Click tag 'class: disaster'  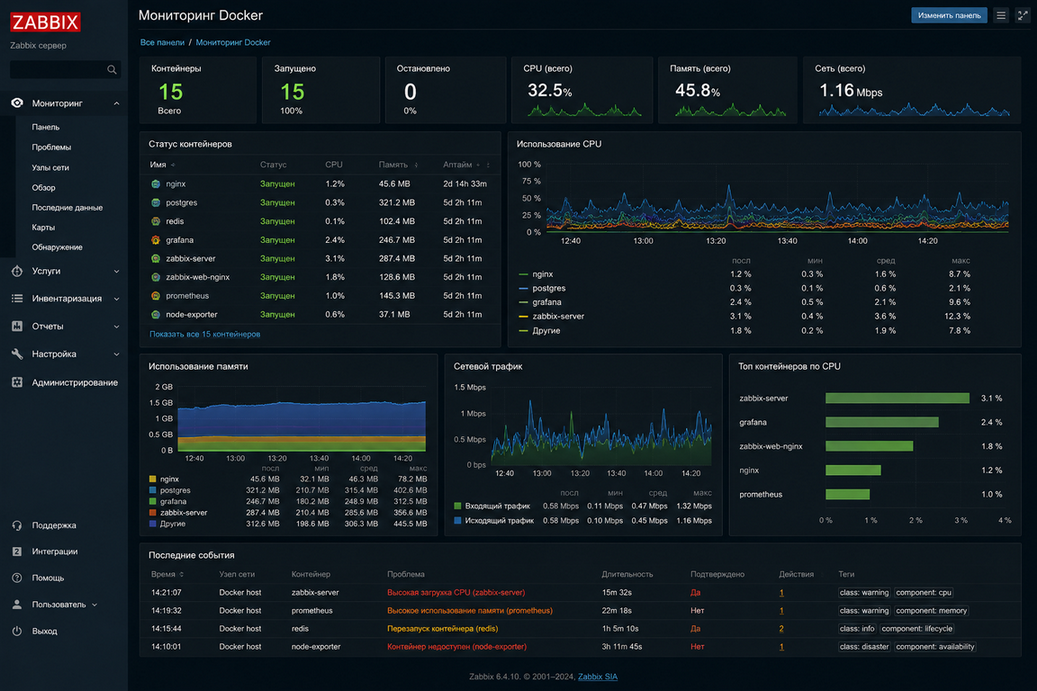point(864,647)
